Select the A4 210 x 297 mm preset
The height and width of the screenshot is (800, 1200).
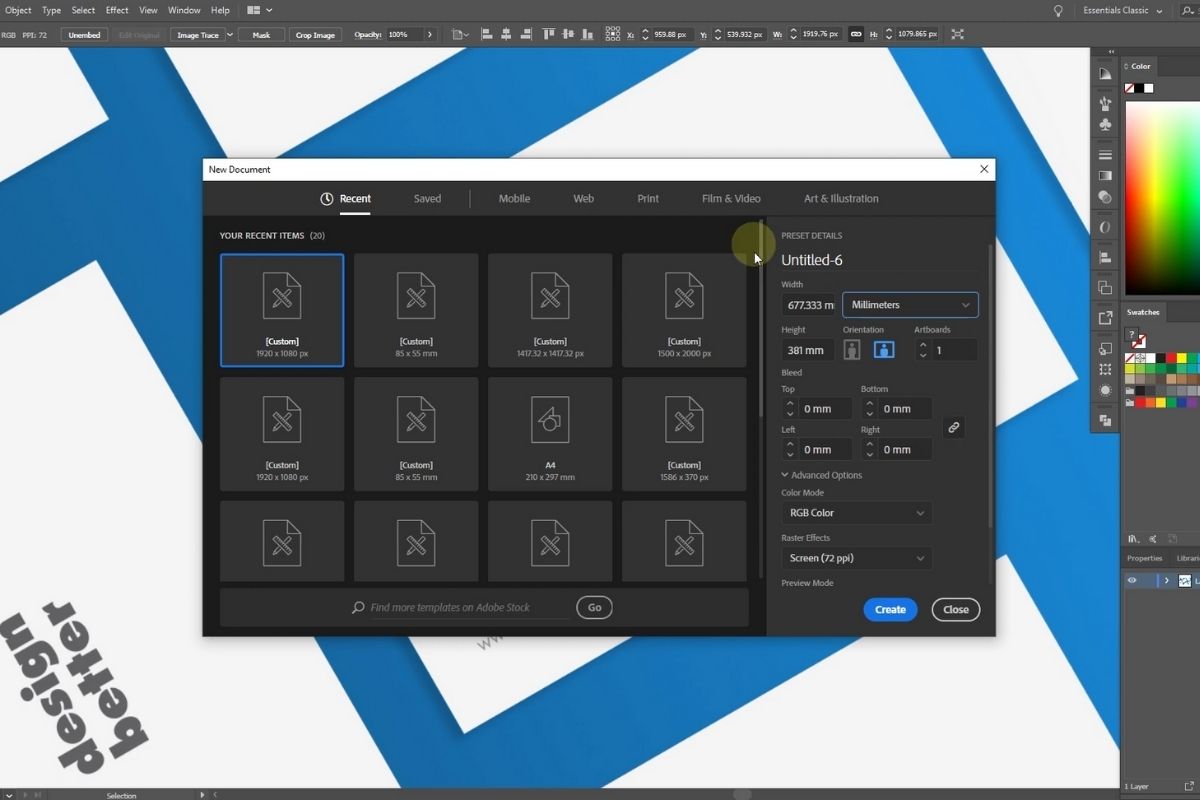[549, 433]
